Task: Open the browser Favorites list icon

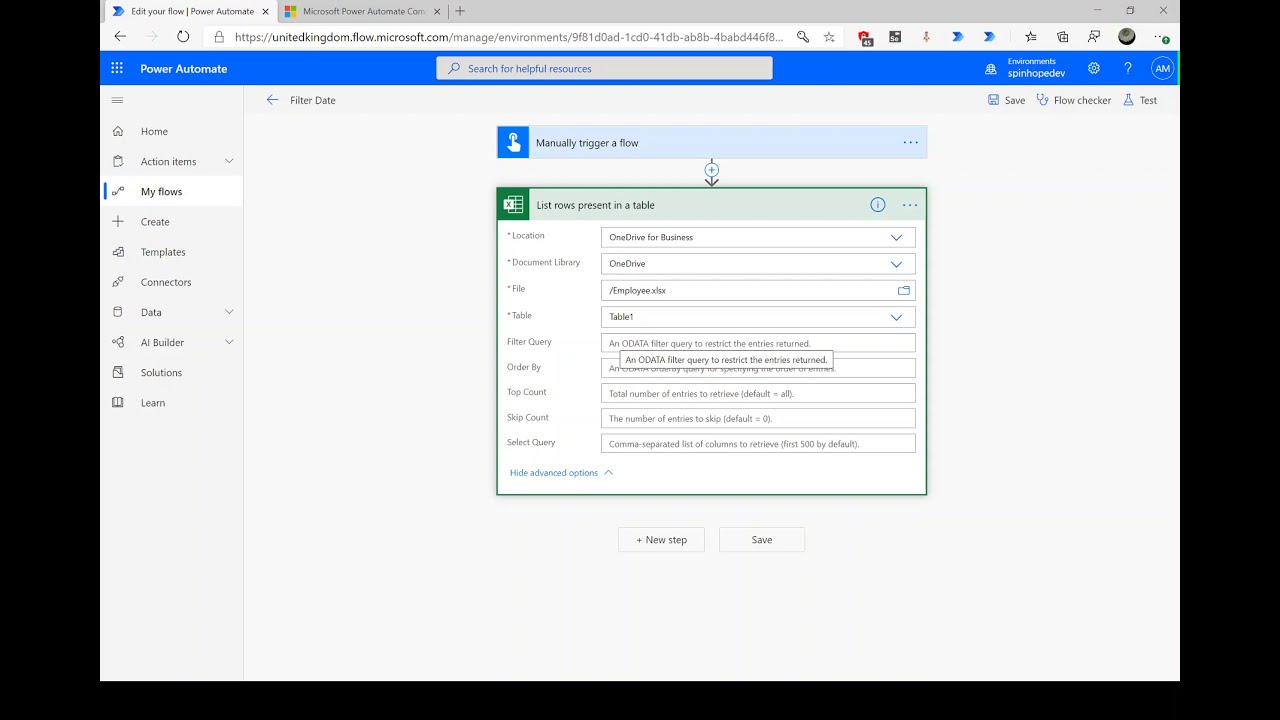Action: tap(1031, 37)
